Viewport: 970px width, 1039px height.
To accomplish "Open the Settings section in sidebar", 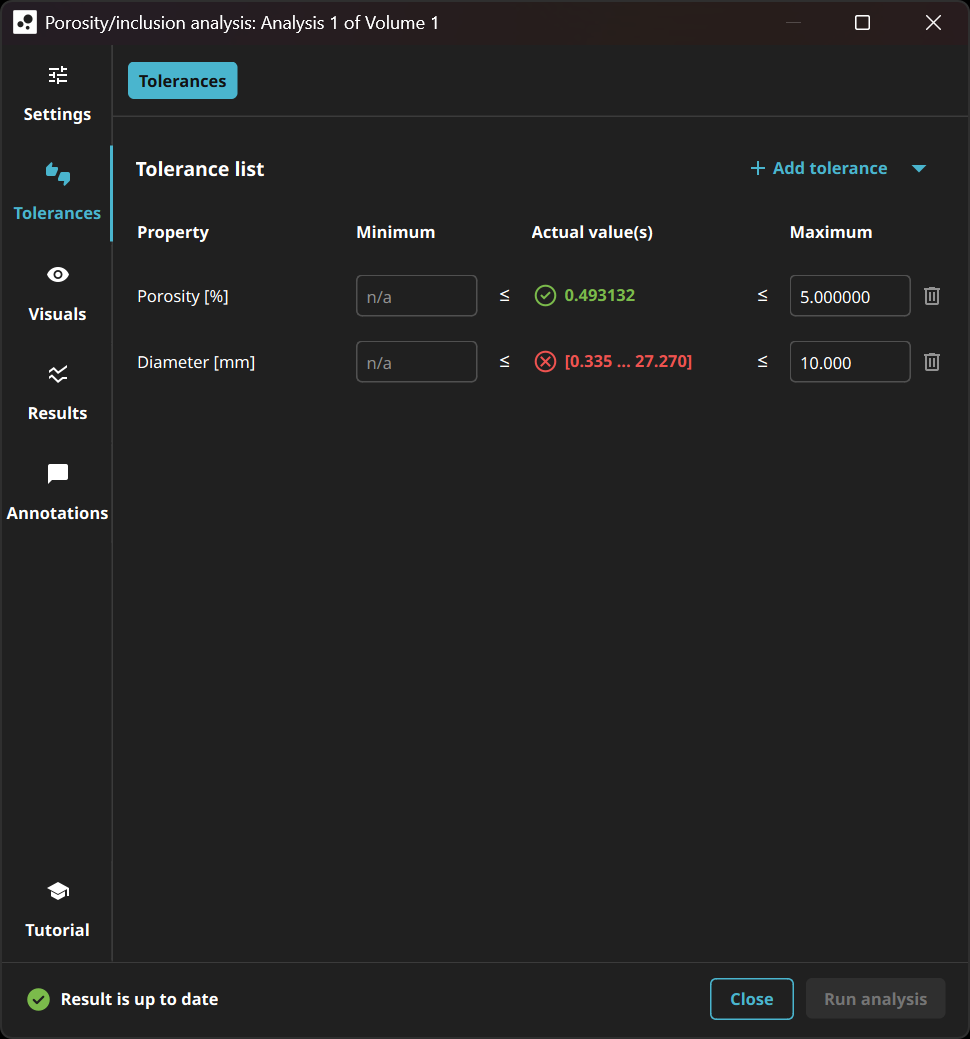I will [x=57, y=94].
